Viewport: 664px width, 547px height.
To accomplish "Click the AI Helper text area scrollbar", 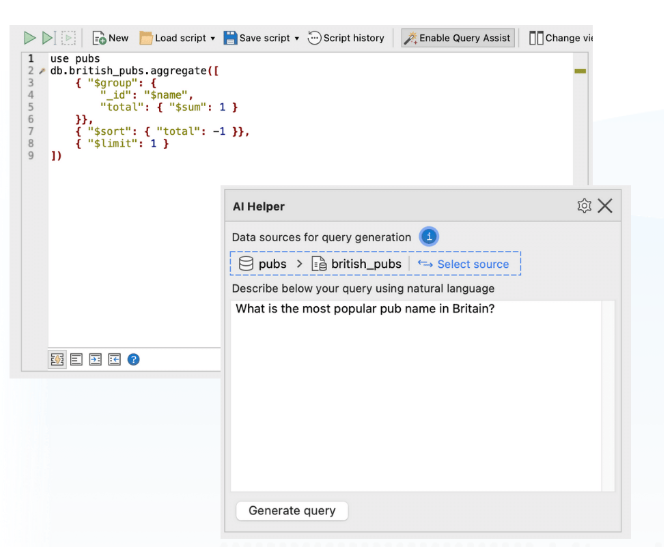I will coord(608,396).
